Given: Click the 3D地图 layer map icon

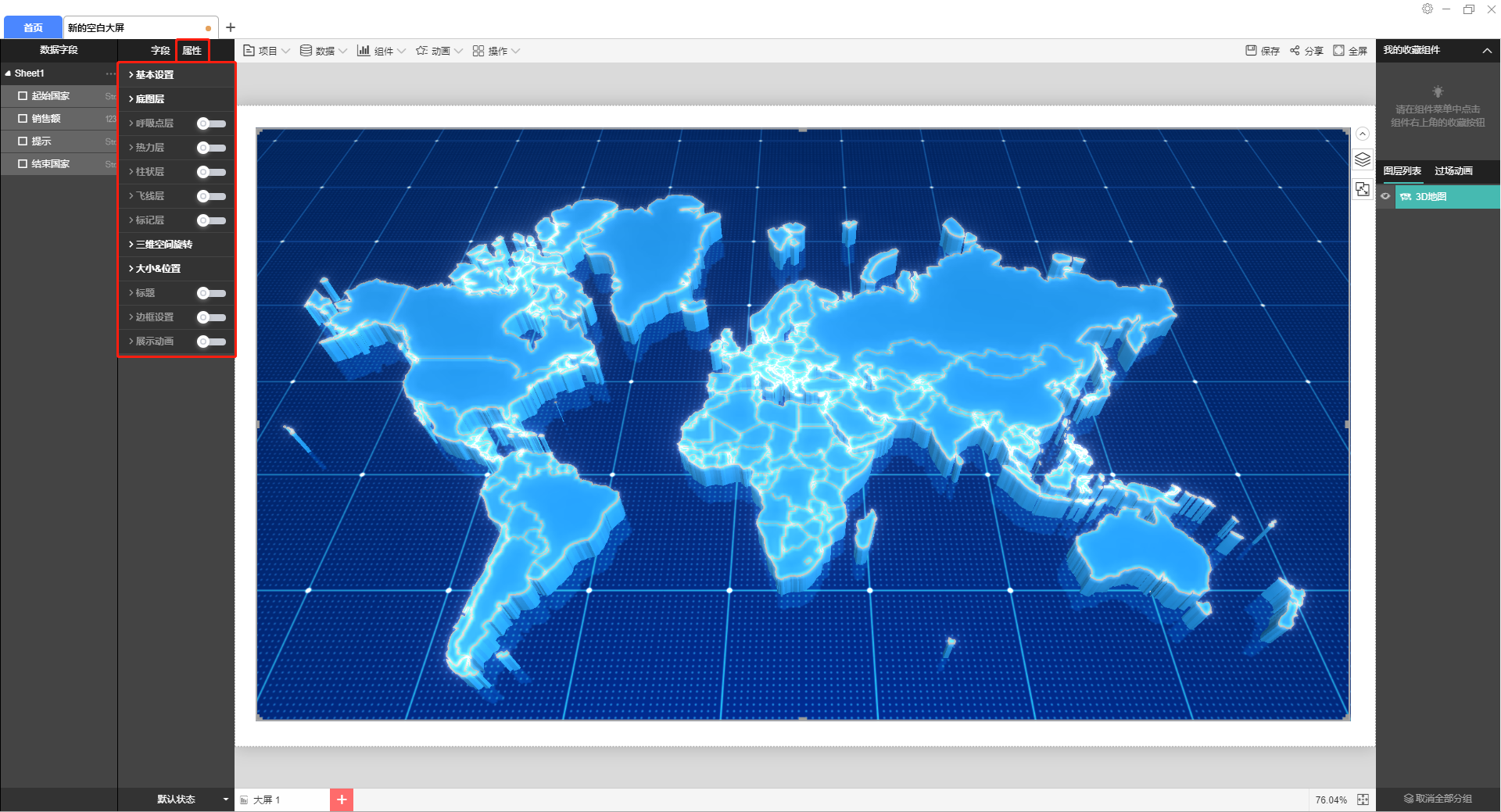Looking at the screenshot, I should tap(1406, 197).
